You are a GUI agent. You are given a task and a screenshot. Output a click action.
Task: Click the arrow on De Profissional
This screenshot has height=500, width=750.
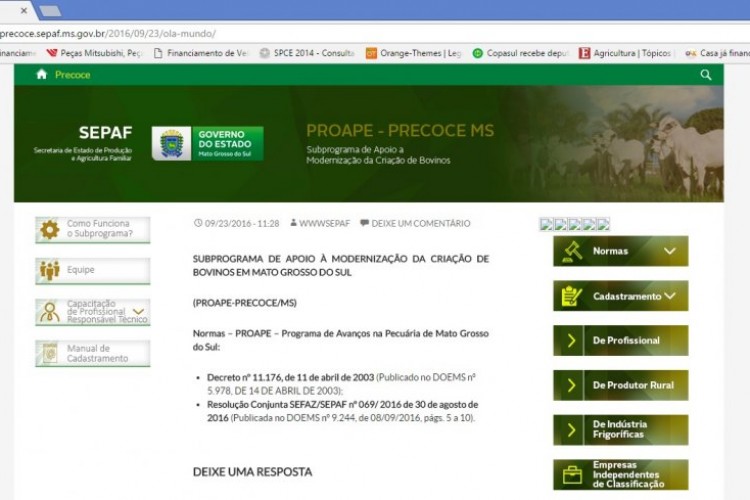tap(571, 340)
